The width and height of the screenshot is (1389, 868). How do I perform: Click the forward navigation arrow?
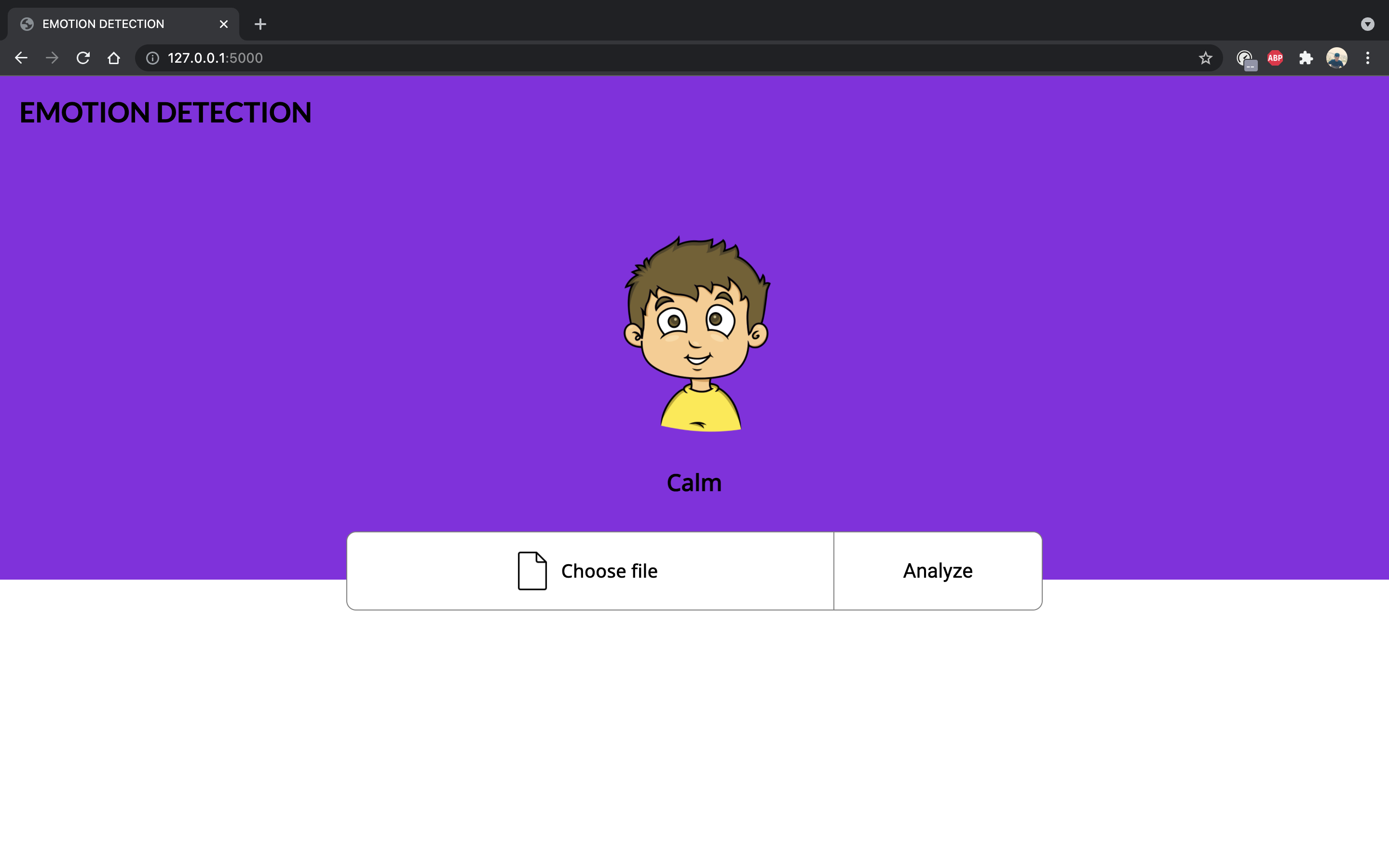[x=52, y=57]
